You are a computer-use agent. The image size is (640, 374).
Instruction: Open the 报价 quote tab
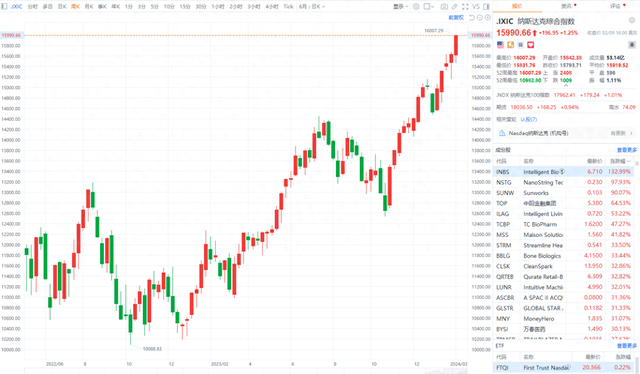(517, 6)
